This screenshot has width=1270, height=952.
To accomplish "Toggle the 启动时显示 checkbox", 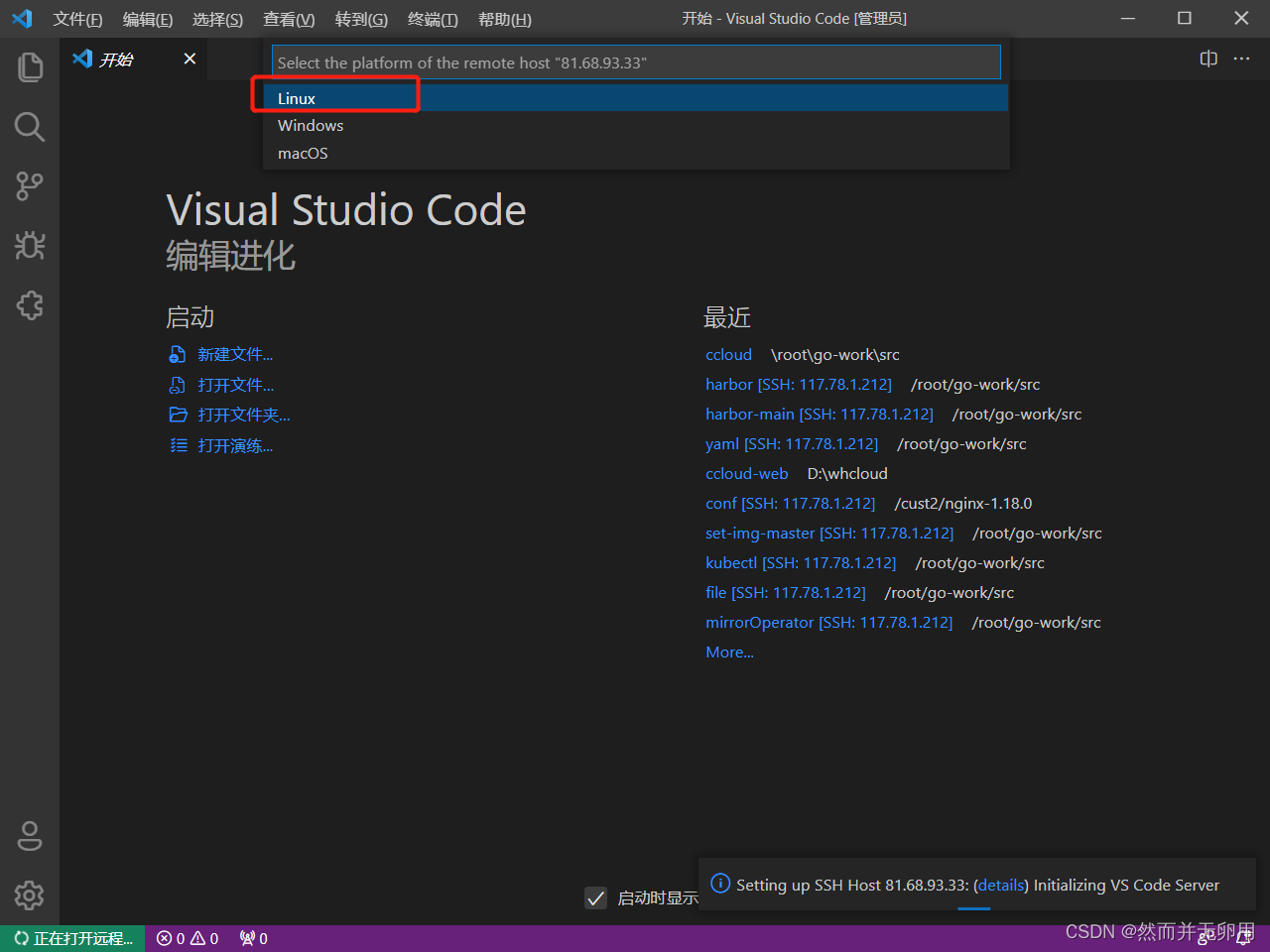I will 595,897.
